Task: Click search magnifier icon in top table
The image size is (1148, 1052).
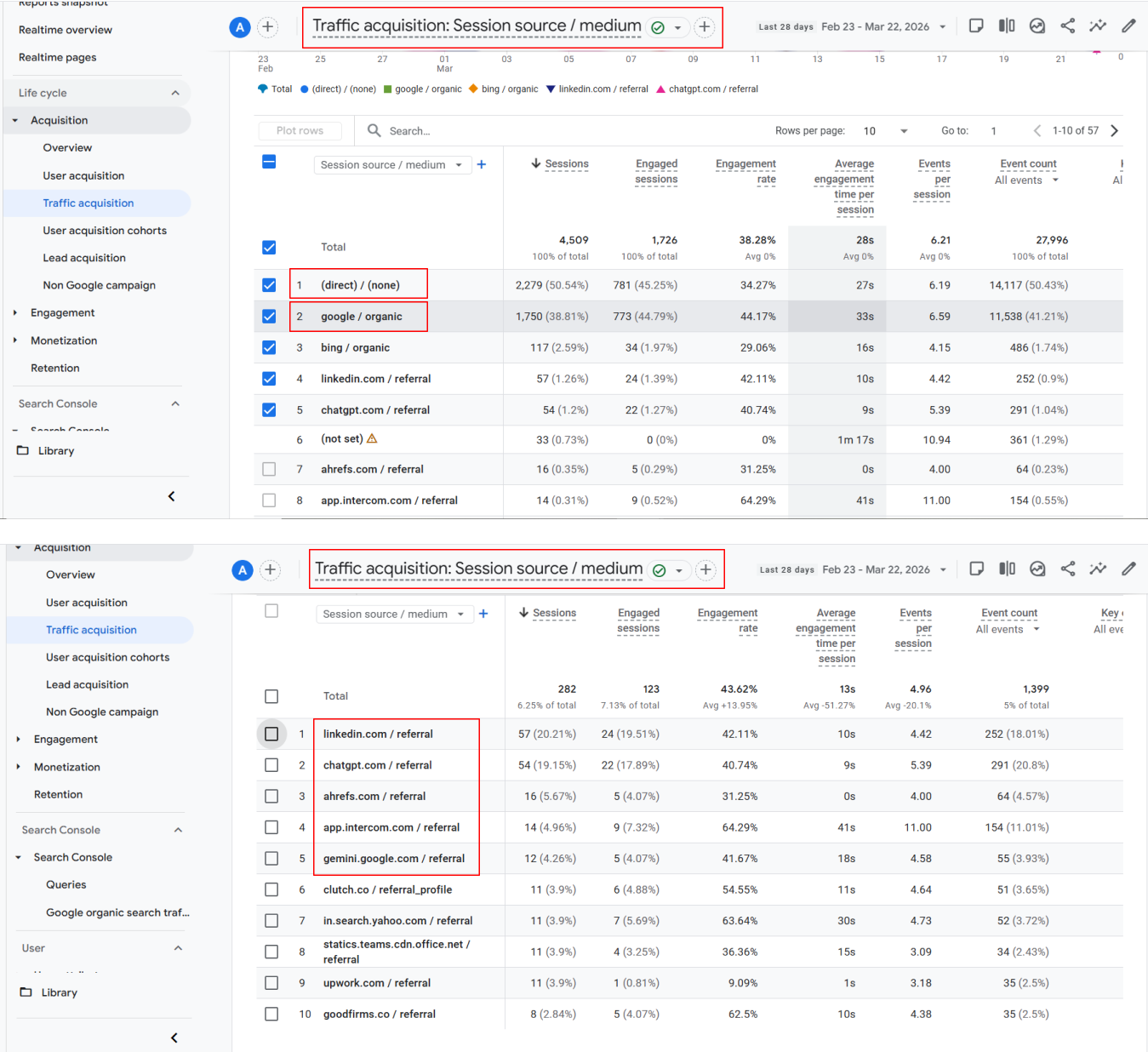Action: (x=374, y=130)
